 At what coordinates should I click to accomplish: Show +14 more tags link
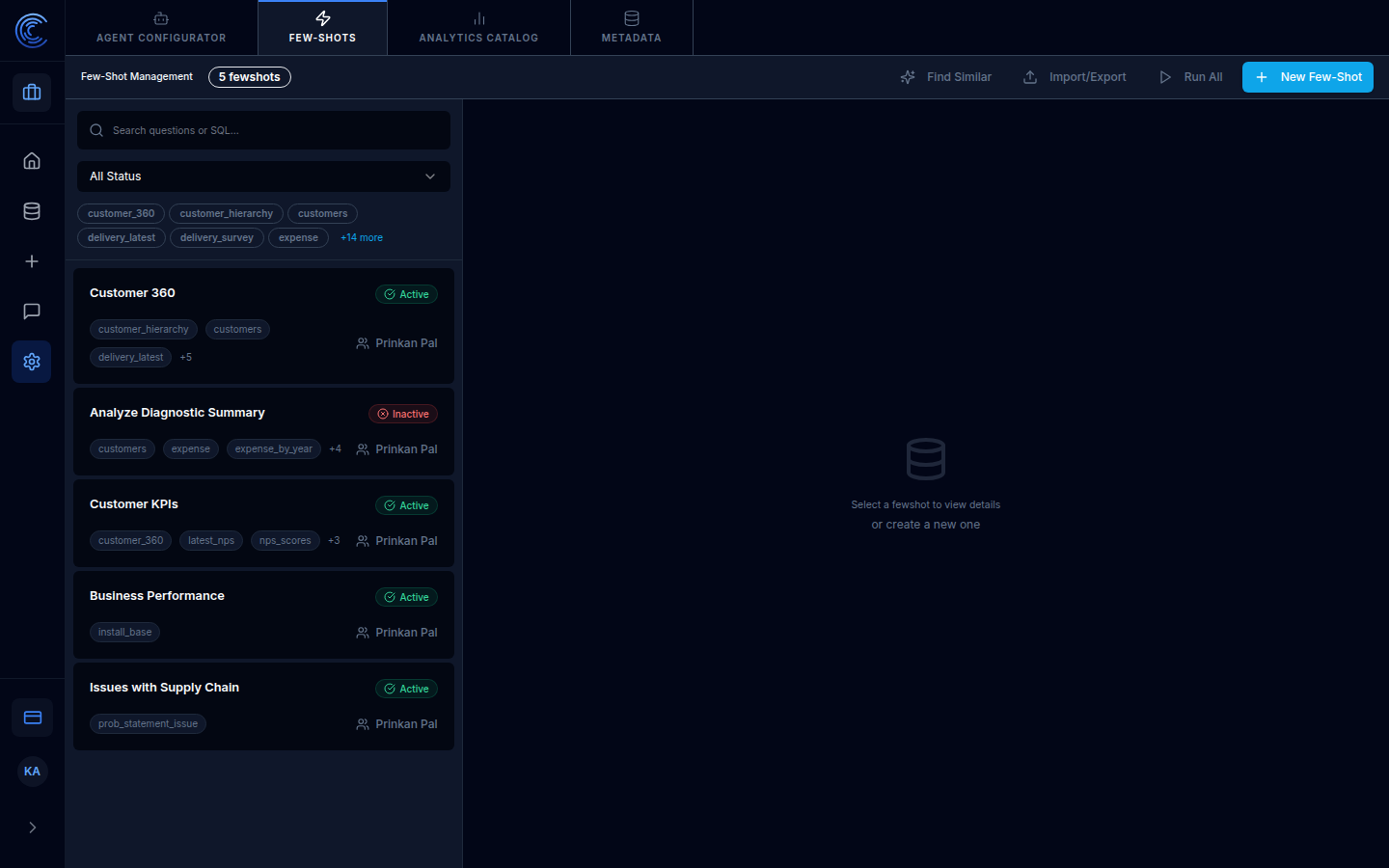click(362, 238)
